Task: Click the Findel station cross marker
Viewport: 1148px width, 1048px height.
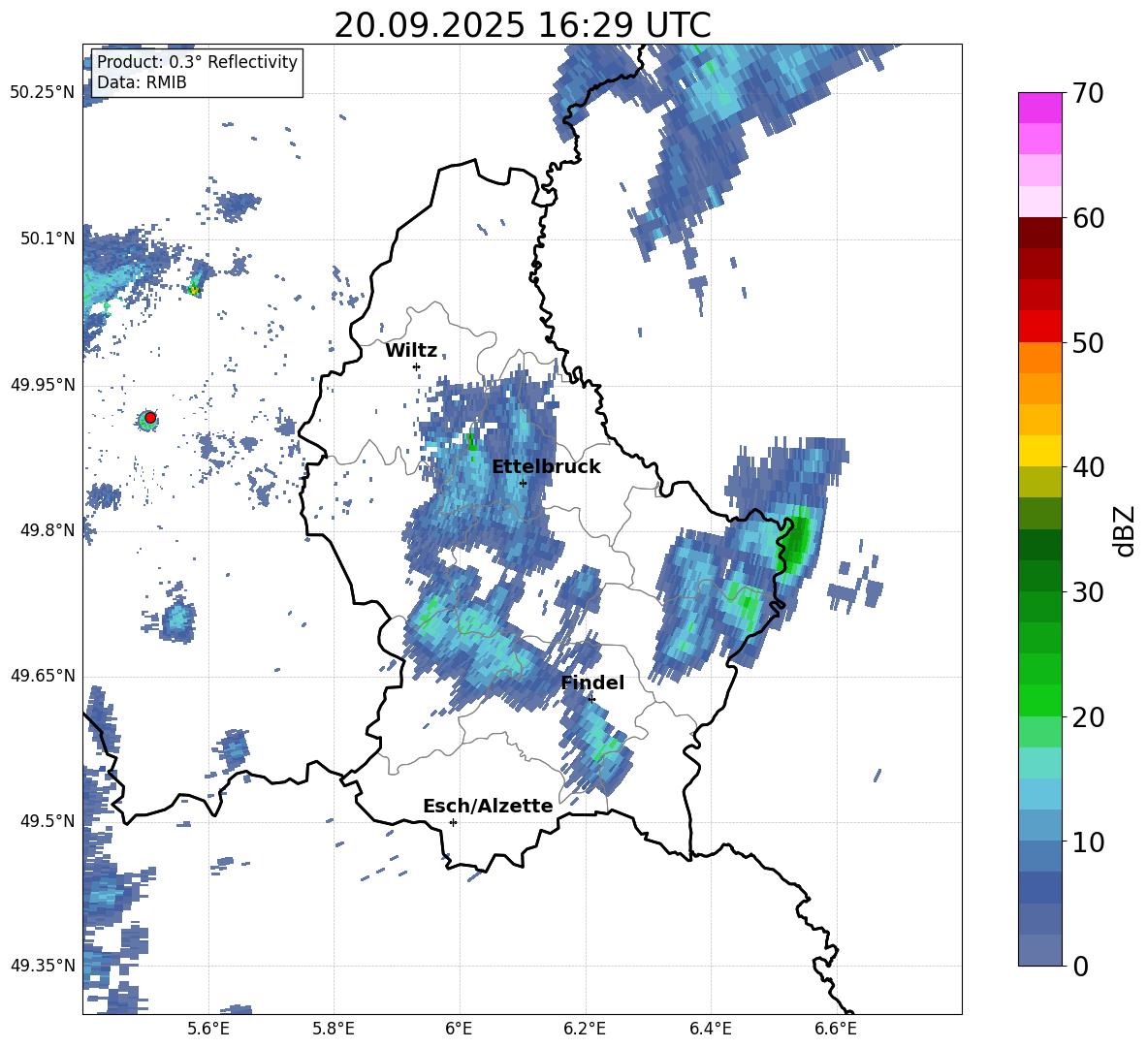Action: (x=591, y=699)
